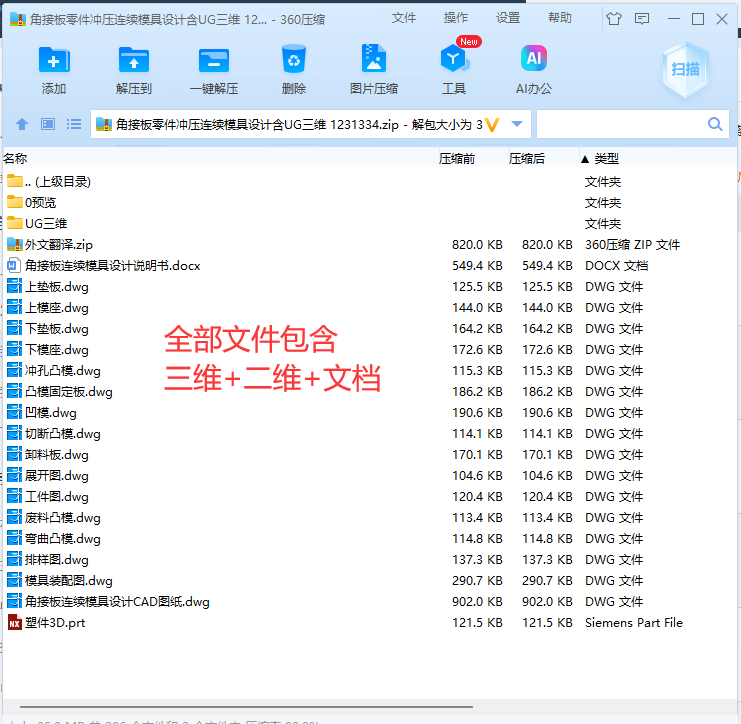Select 工件图.dwg file name
The height and width of the screenshot is (724, 741).
click(57, 497)
